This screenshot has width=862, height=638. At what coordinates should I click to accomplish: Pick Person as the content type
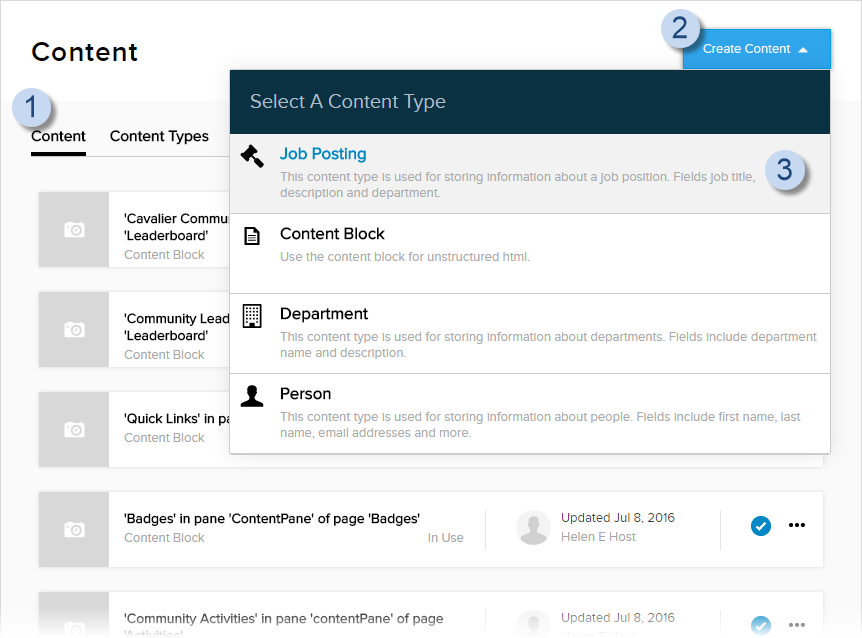coord(305,394)
